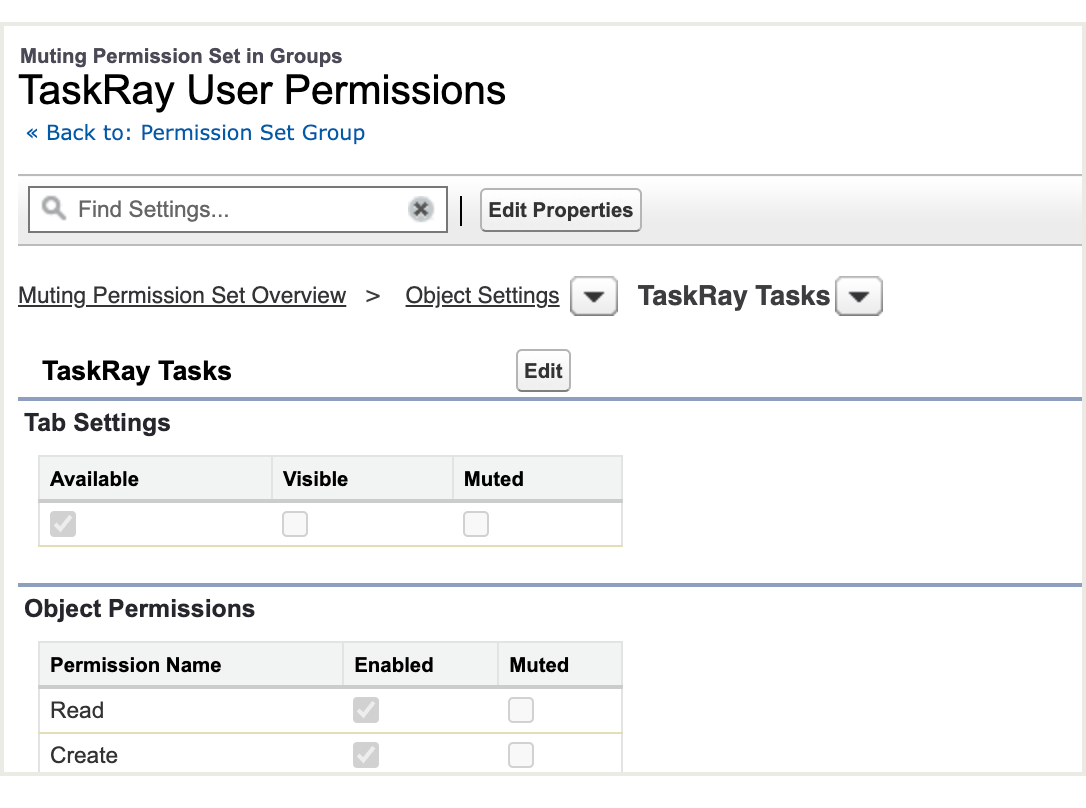Screen dimensions: 1086x808
Task: Expand the TaskRay Tasks dropdown arrow
Action: pyautogui.click(x=859, y=296)
